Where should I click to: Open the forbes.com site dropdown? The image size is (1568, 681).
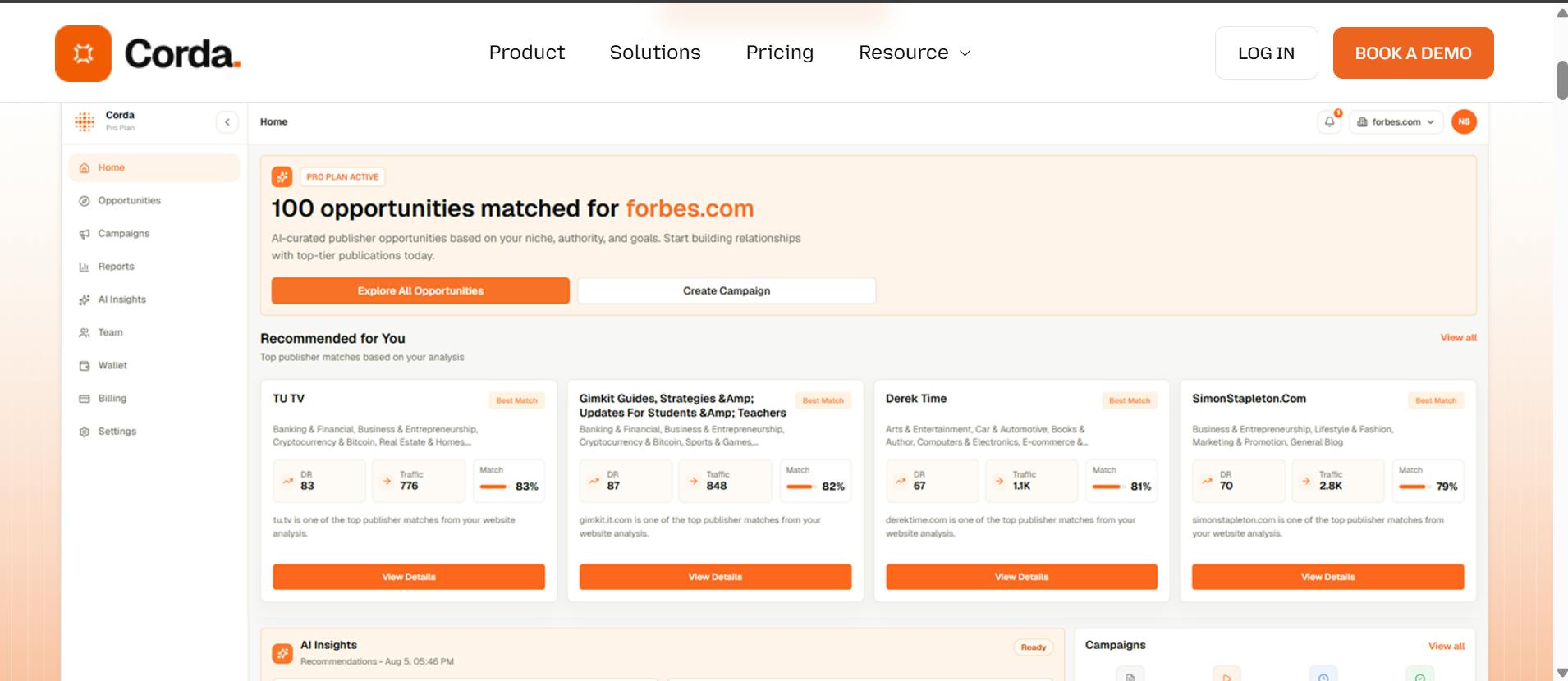pos(1396,121)
